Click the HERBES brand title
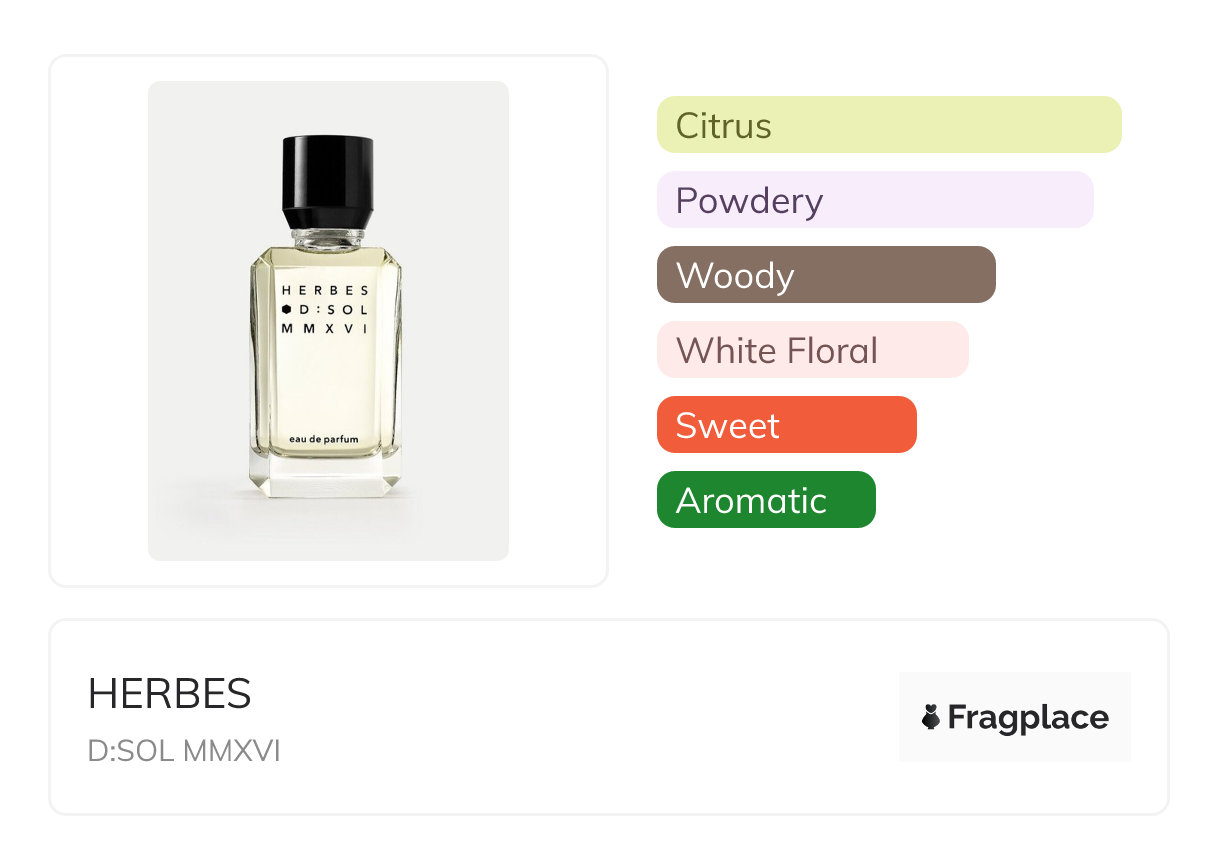 click(170, 693)
